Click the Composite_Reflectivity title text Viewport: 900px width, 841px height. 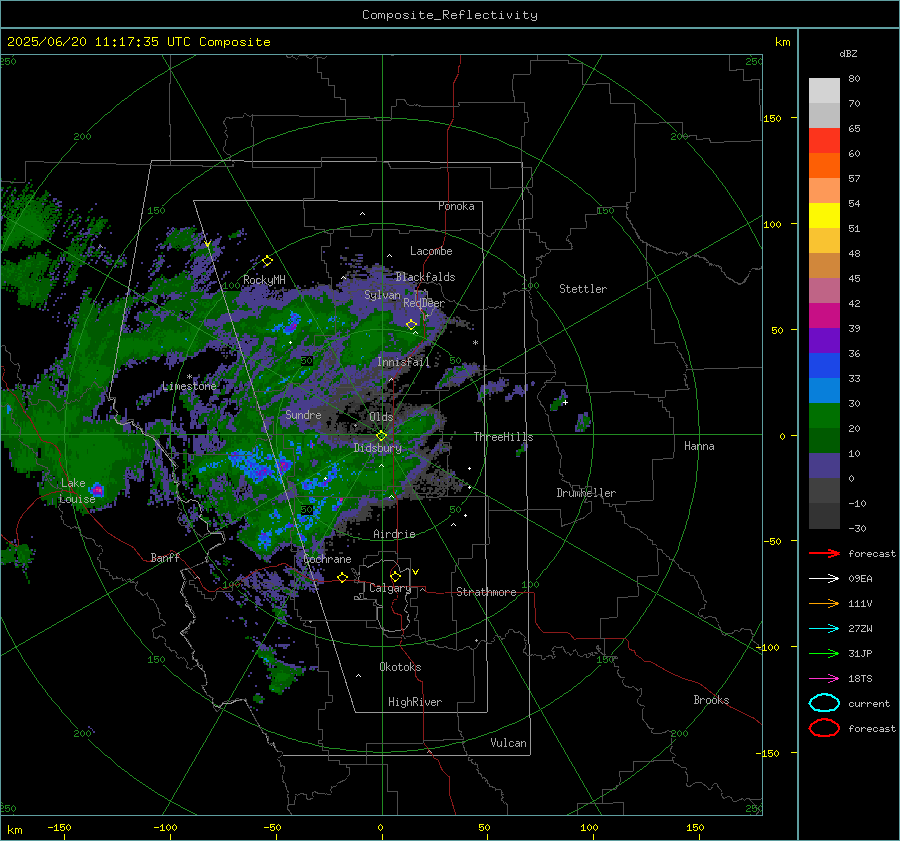pyautogui.click(x=450, y=15)
